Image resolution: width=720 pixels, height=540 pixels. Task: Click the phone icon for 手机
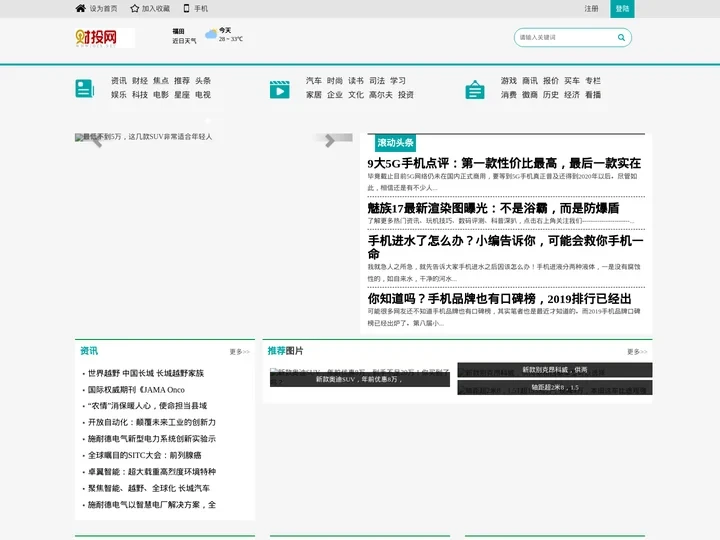(x=186, y=8)
